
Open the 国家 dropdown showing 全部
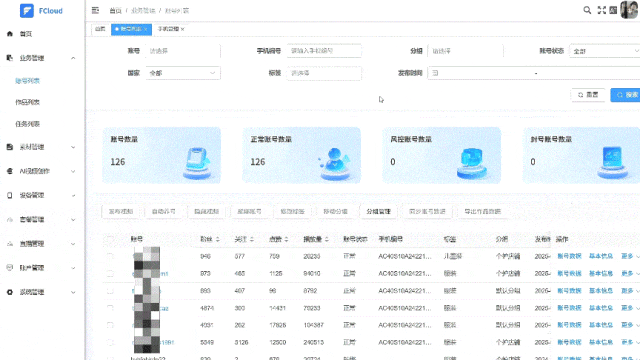pyautogui.click(x=183, y=73)
